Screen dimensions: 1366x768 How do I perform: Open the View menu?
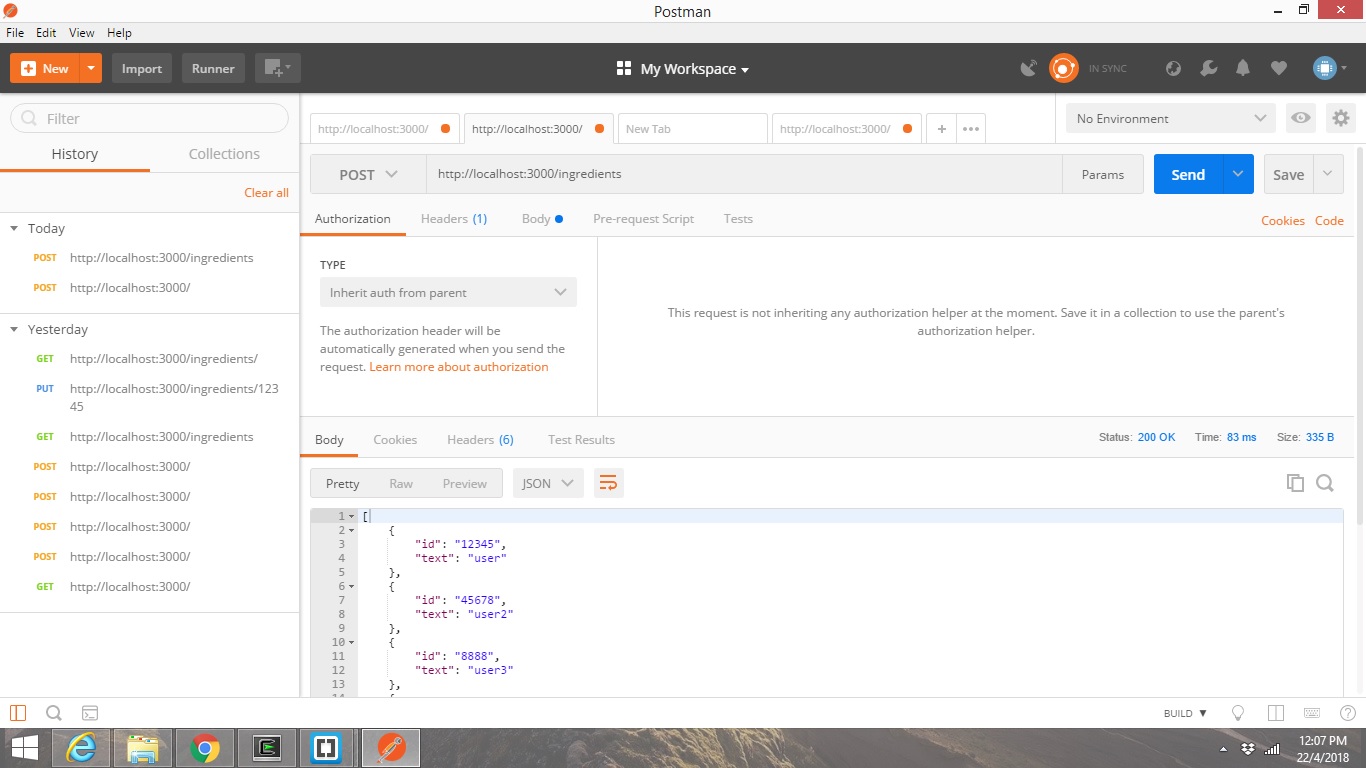pos(81,33)
